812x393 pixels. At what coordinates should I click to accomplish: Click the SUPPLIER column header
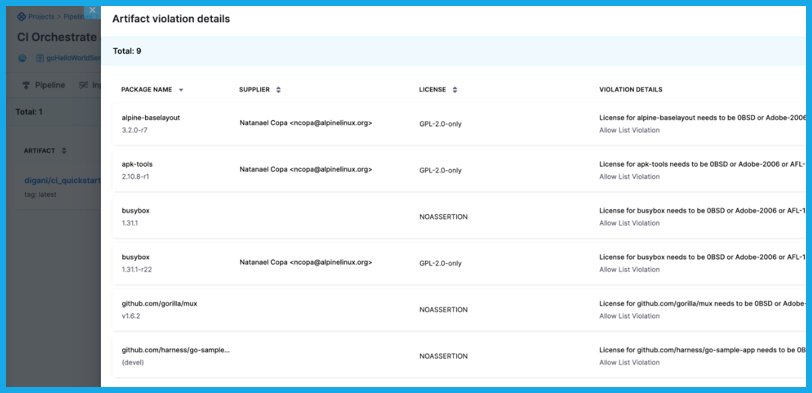click(x=254, y=90)
